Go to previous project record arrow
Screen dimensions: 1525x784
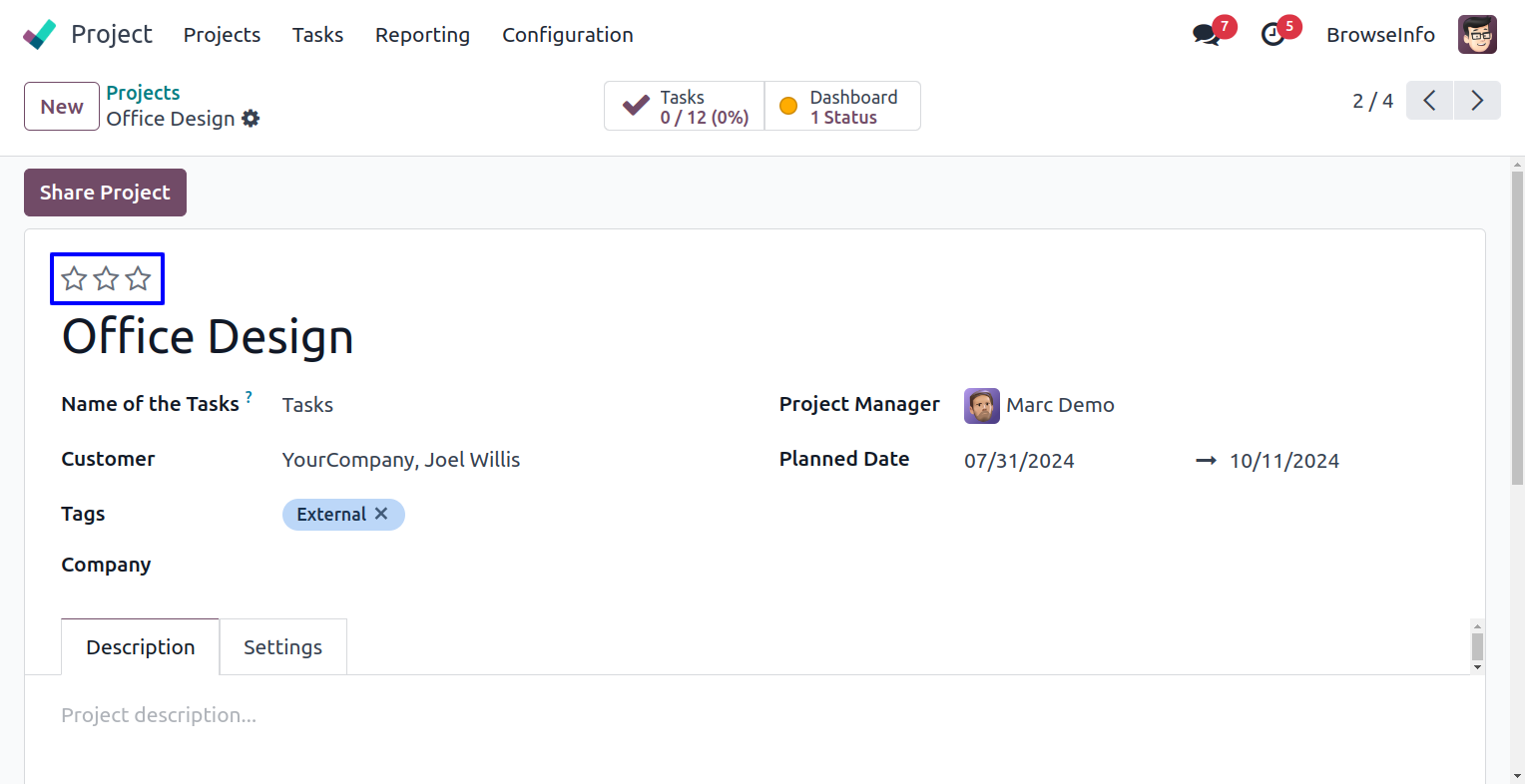pos(1429,101)
